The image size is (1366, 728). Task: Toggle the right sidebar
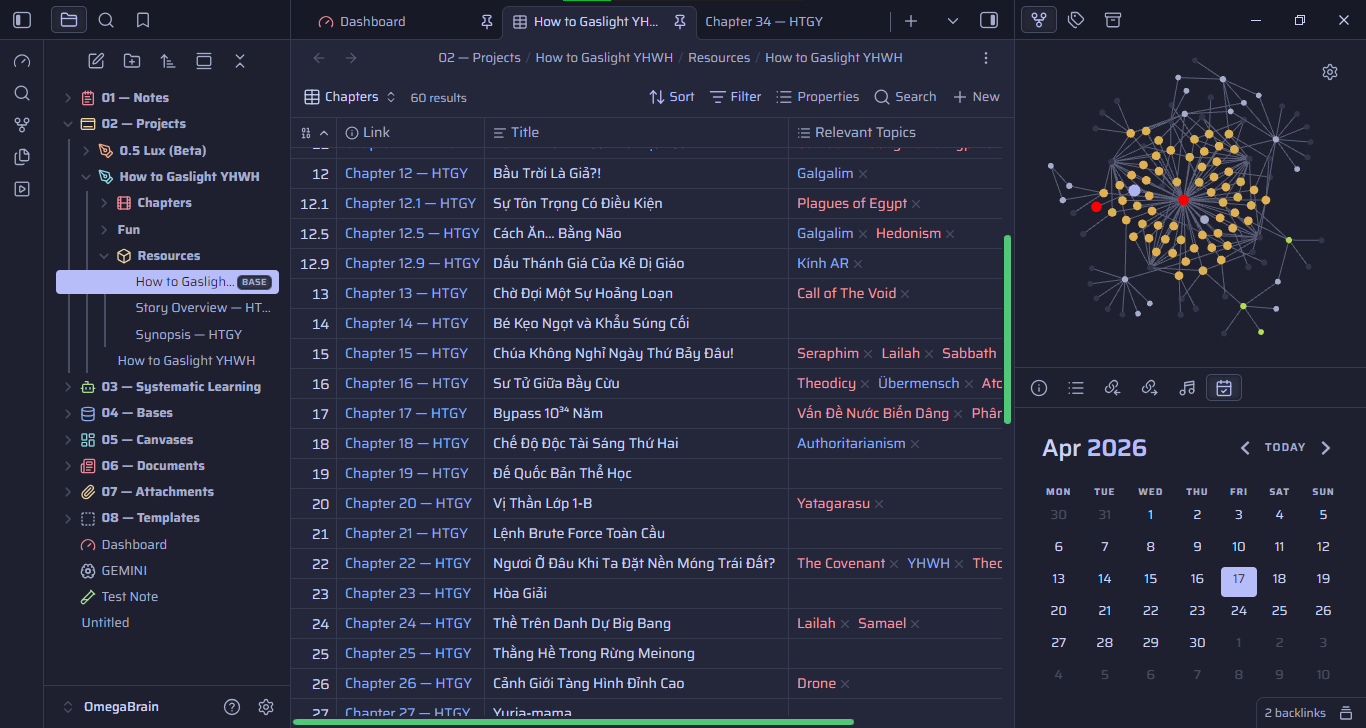click(989, 20)
